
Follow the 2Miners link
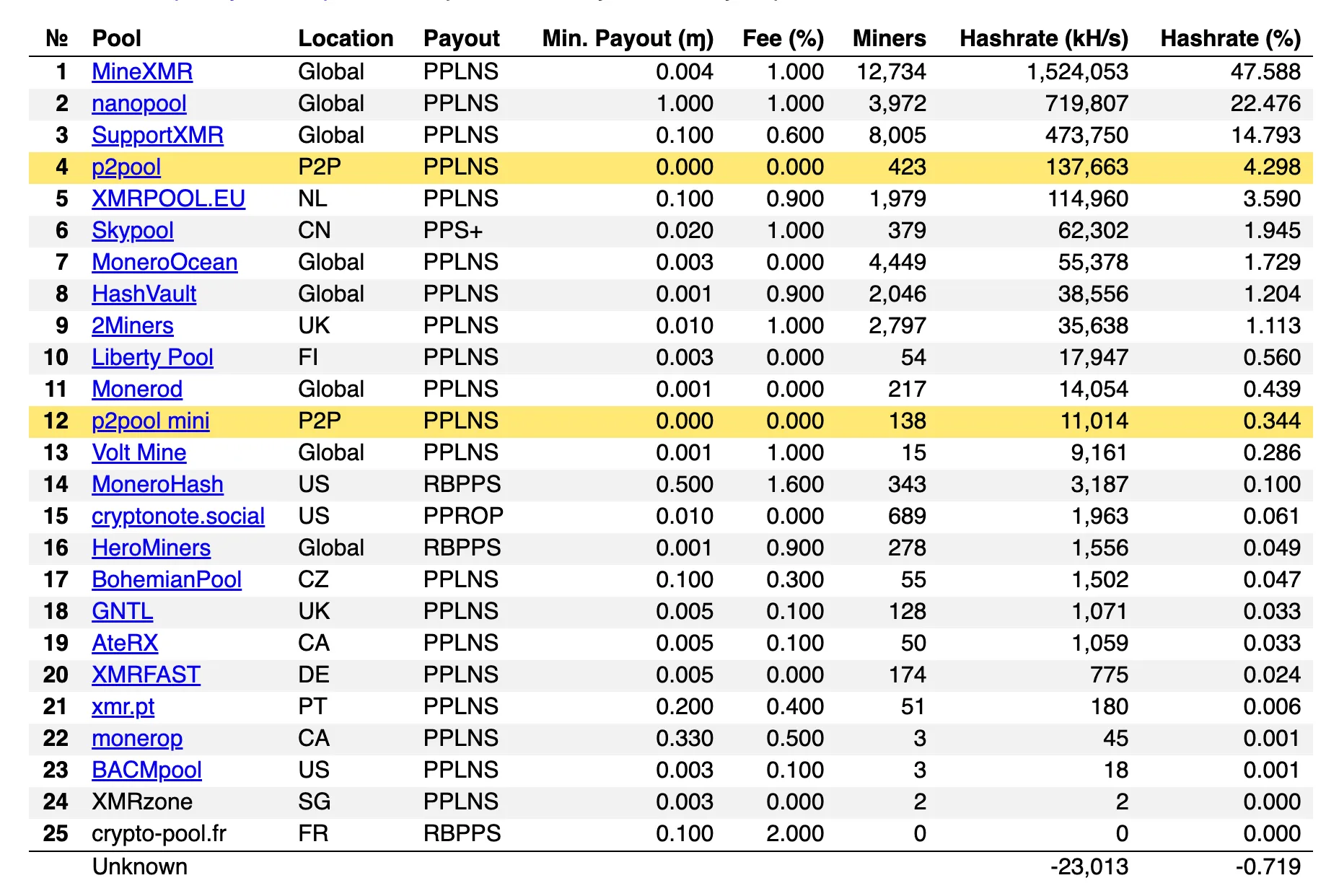coord(133,325)
